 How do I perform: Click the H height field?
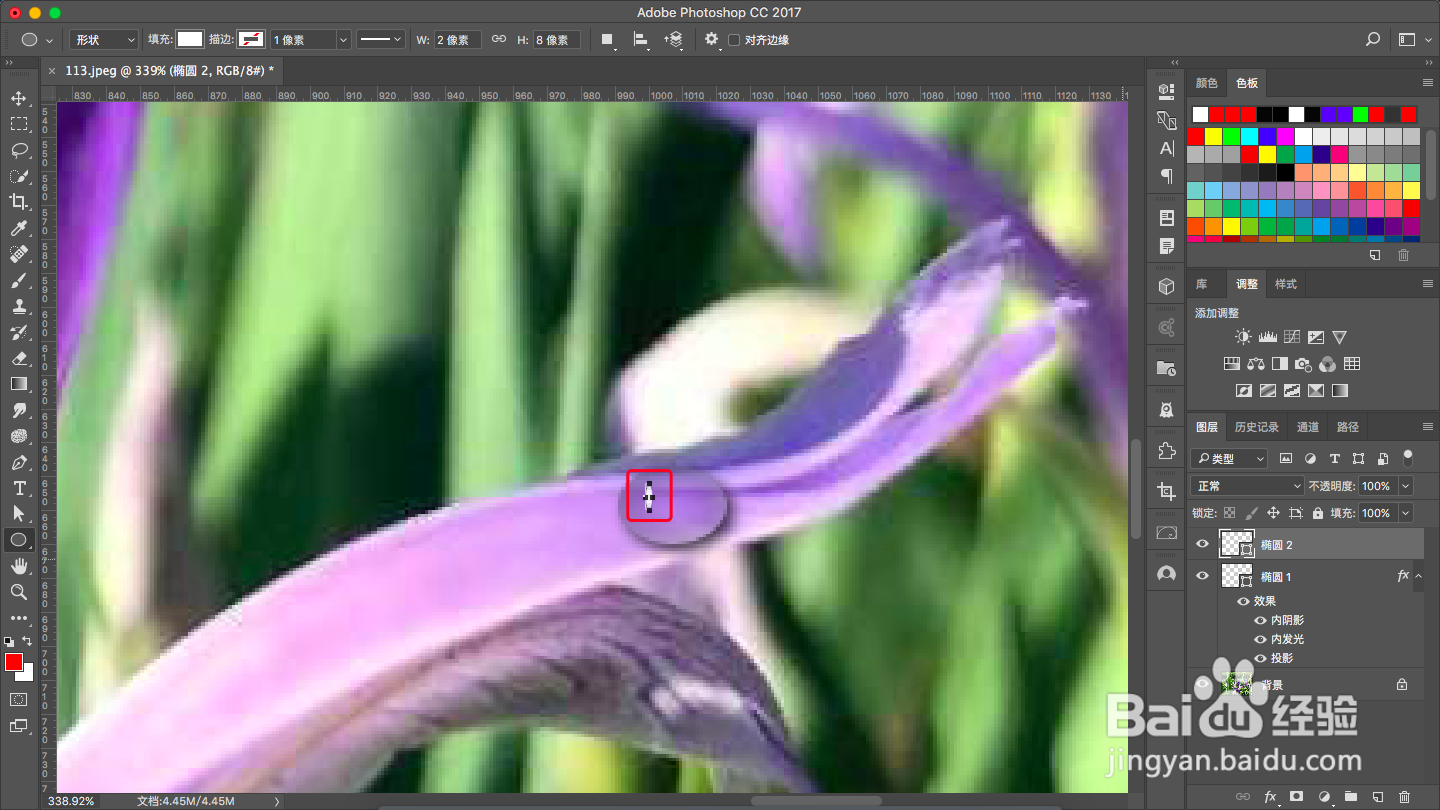click(x=556, y=40)
